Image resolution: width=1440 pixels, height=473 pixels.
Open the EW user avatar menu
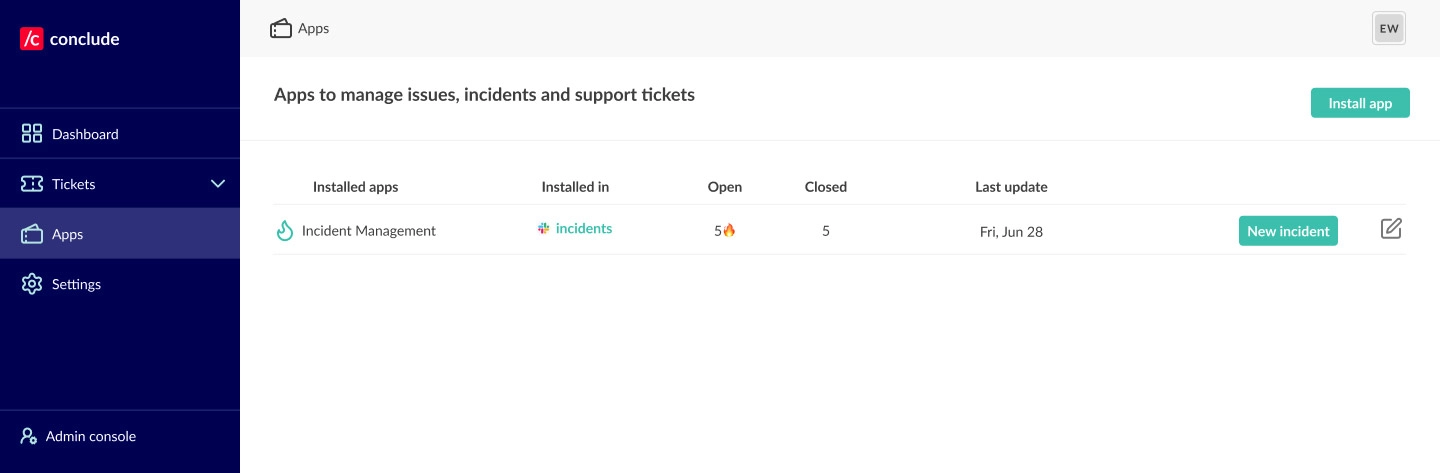pos(1389,29)
